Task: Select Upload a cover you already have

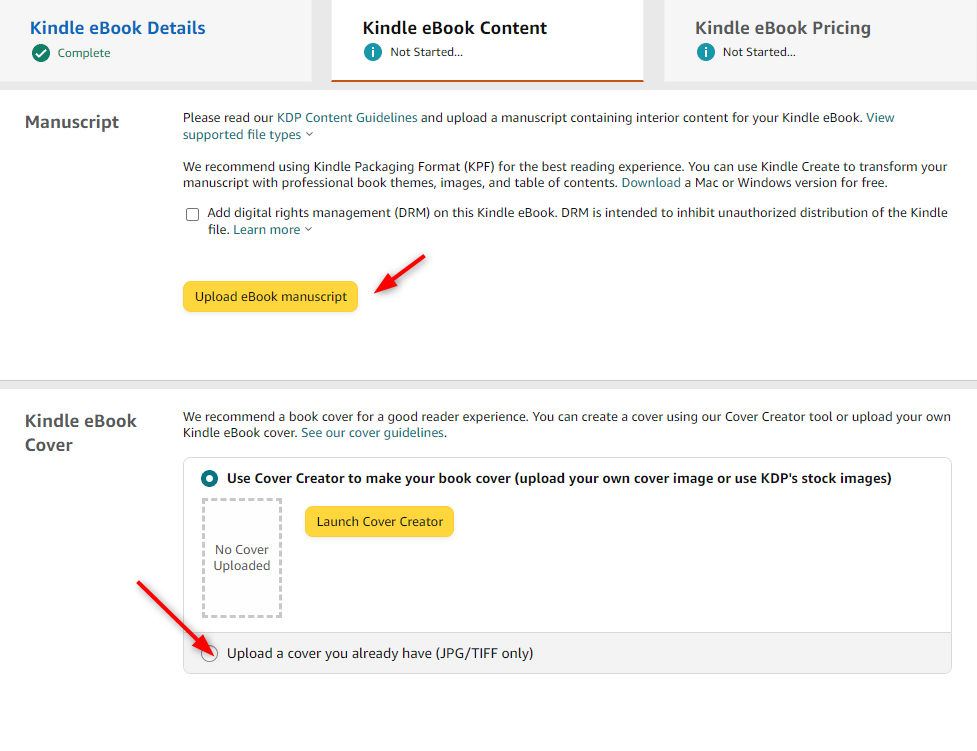Action: coord(209,653)
